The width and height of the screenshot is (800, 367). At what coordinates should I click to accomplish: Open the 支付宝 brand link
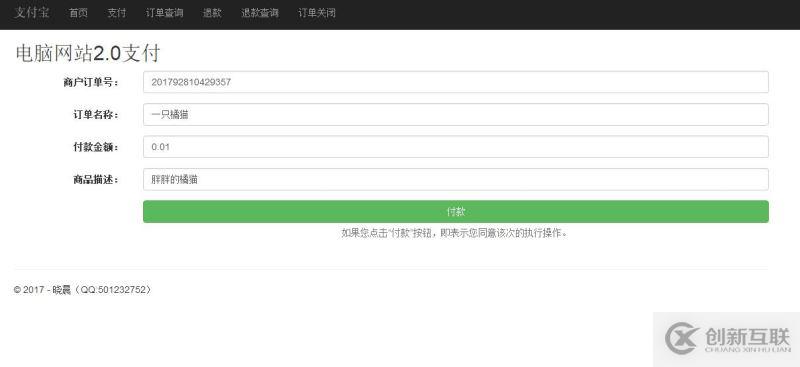(32, 13)
